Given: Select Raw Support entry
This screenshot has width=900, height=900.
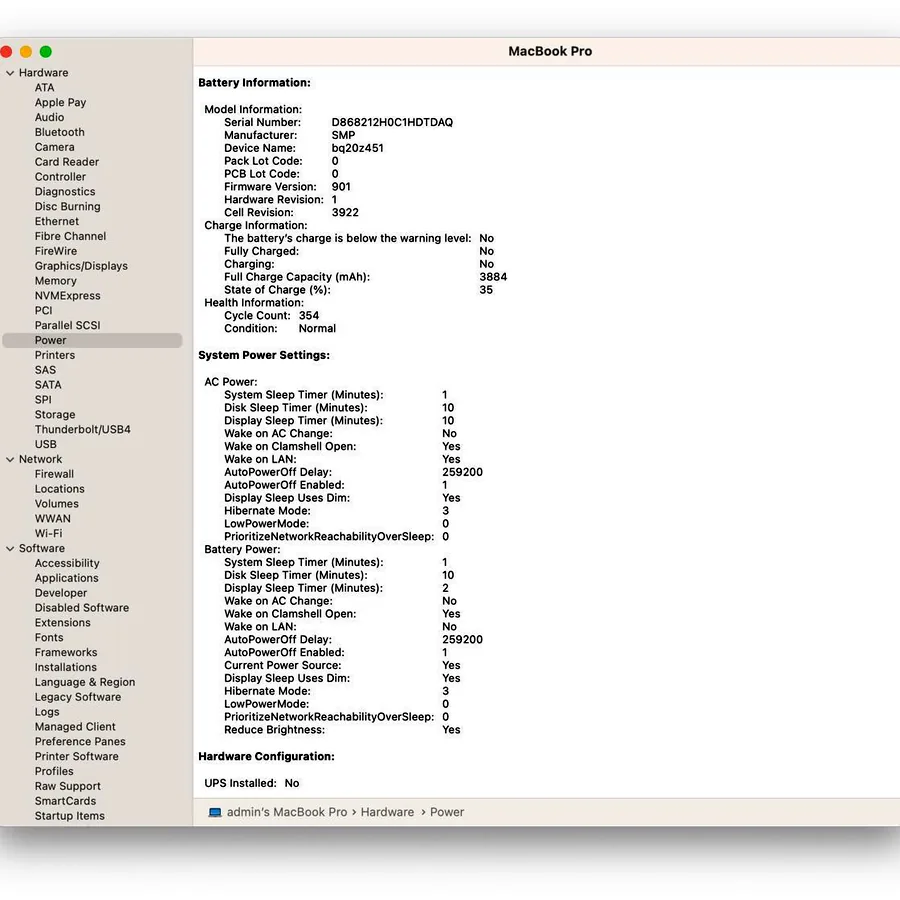Looking at the screenshot, I should 67,786.
